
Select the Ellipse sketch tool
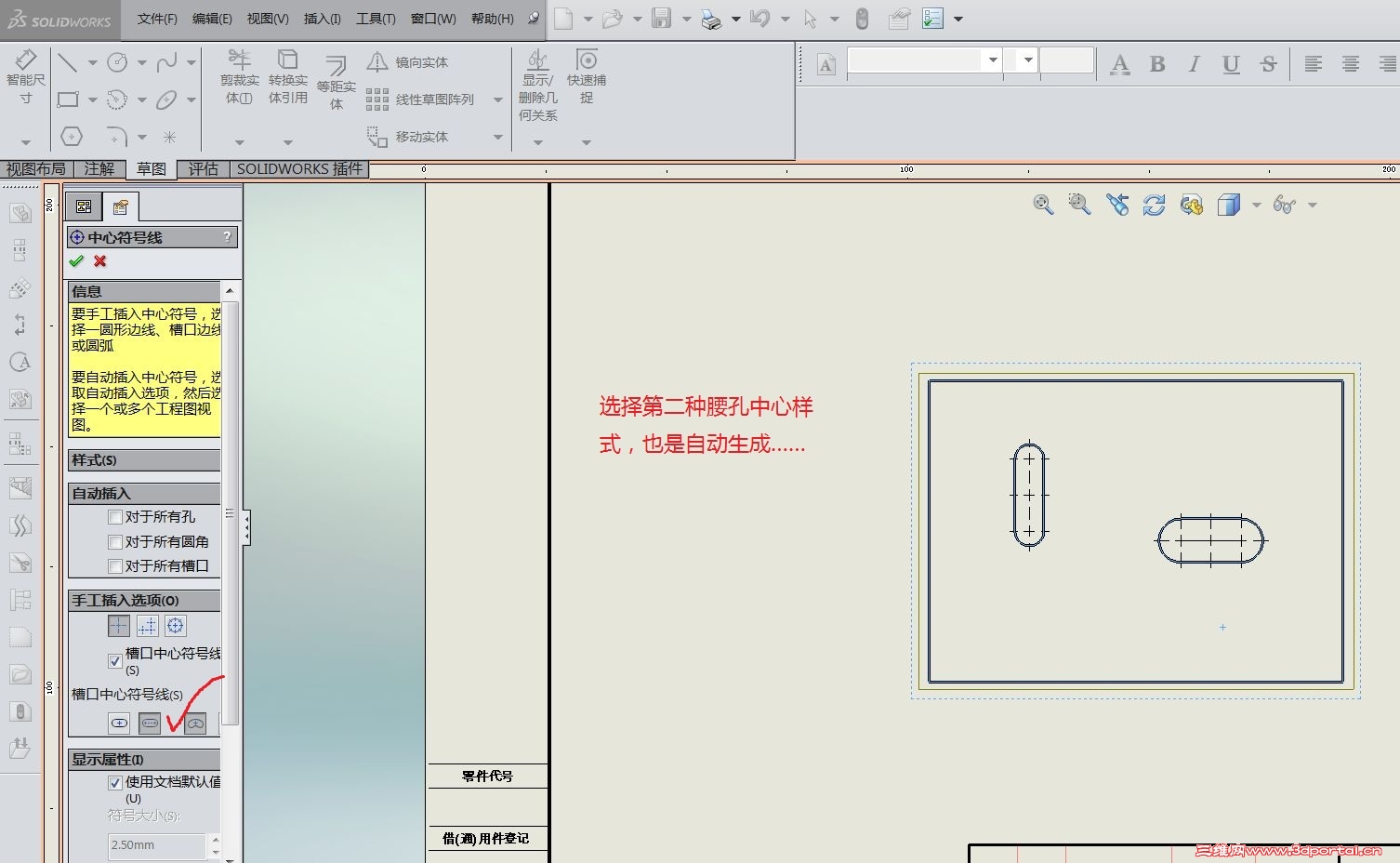[x=166, y=100]
